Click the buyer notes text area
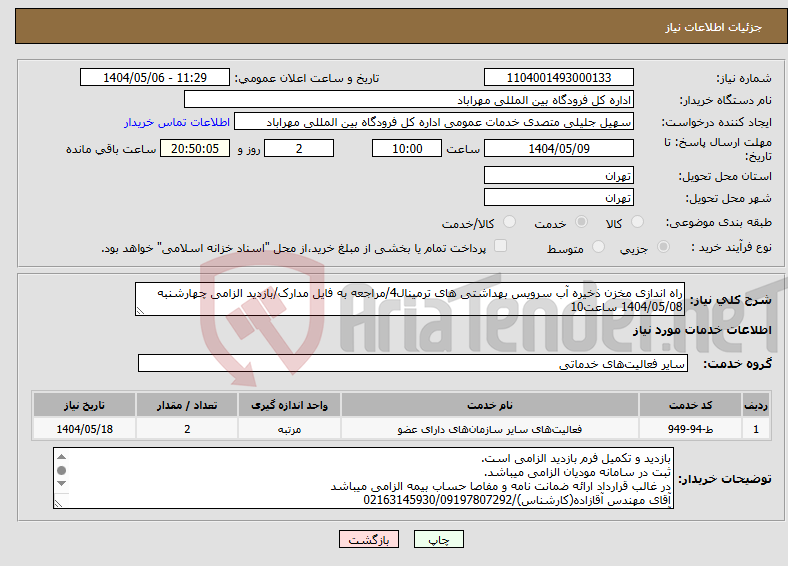The width and height of the screenshot is (788, 566). pyautogui.click(x=363, y=478)
